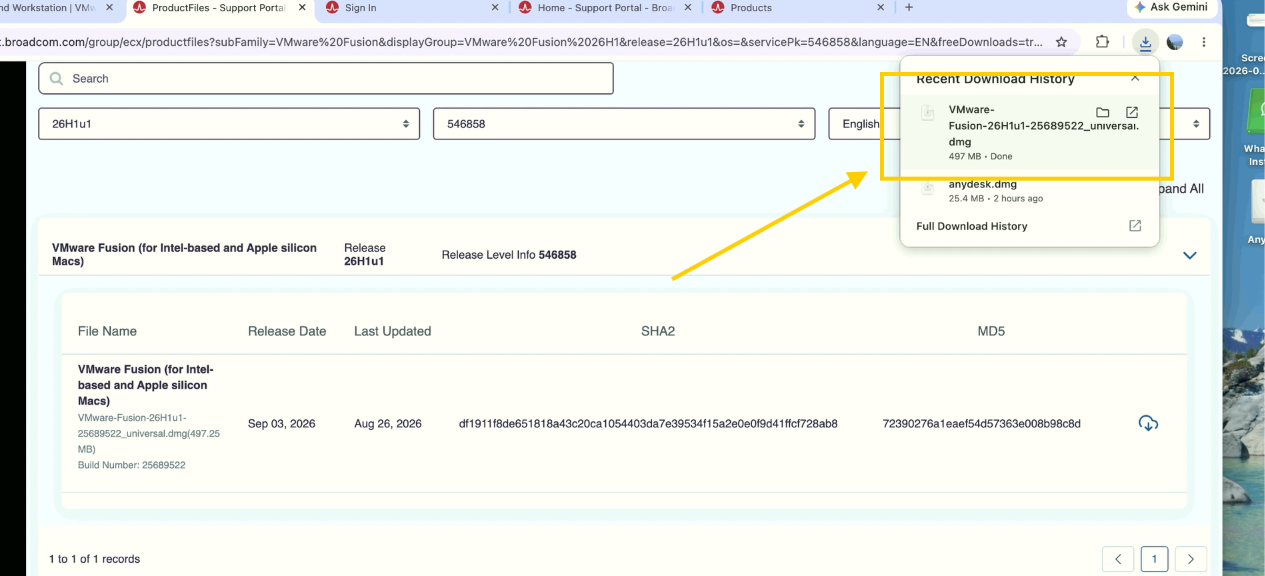Click the MD5 hash value

pyautogui.click(x=981, y=424)
